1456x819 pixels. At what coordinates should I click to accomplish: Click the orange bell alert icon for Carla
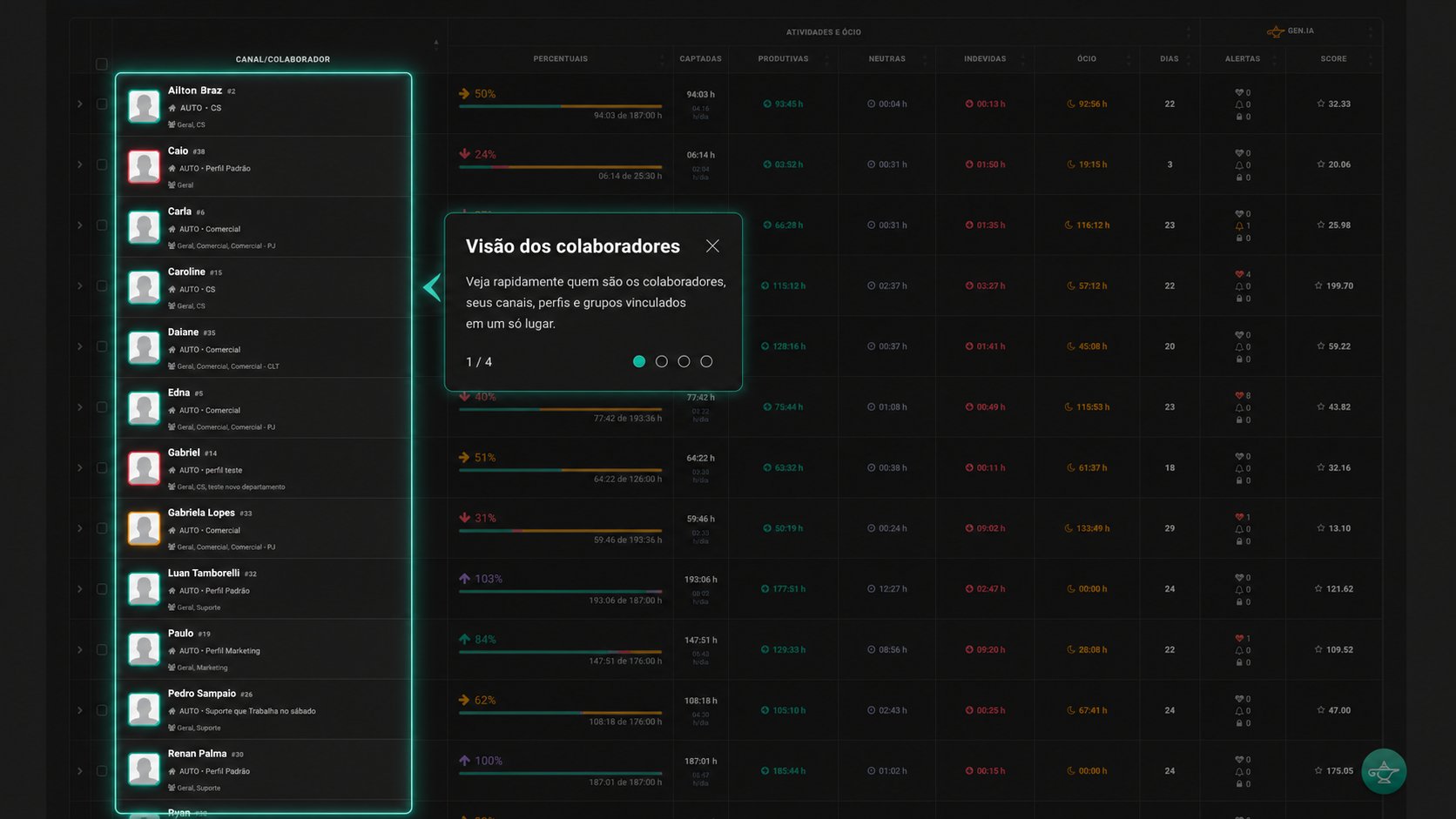1239,225
